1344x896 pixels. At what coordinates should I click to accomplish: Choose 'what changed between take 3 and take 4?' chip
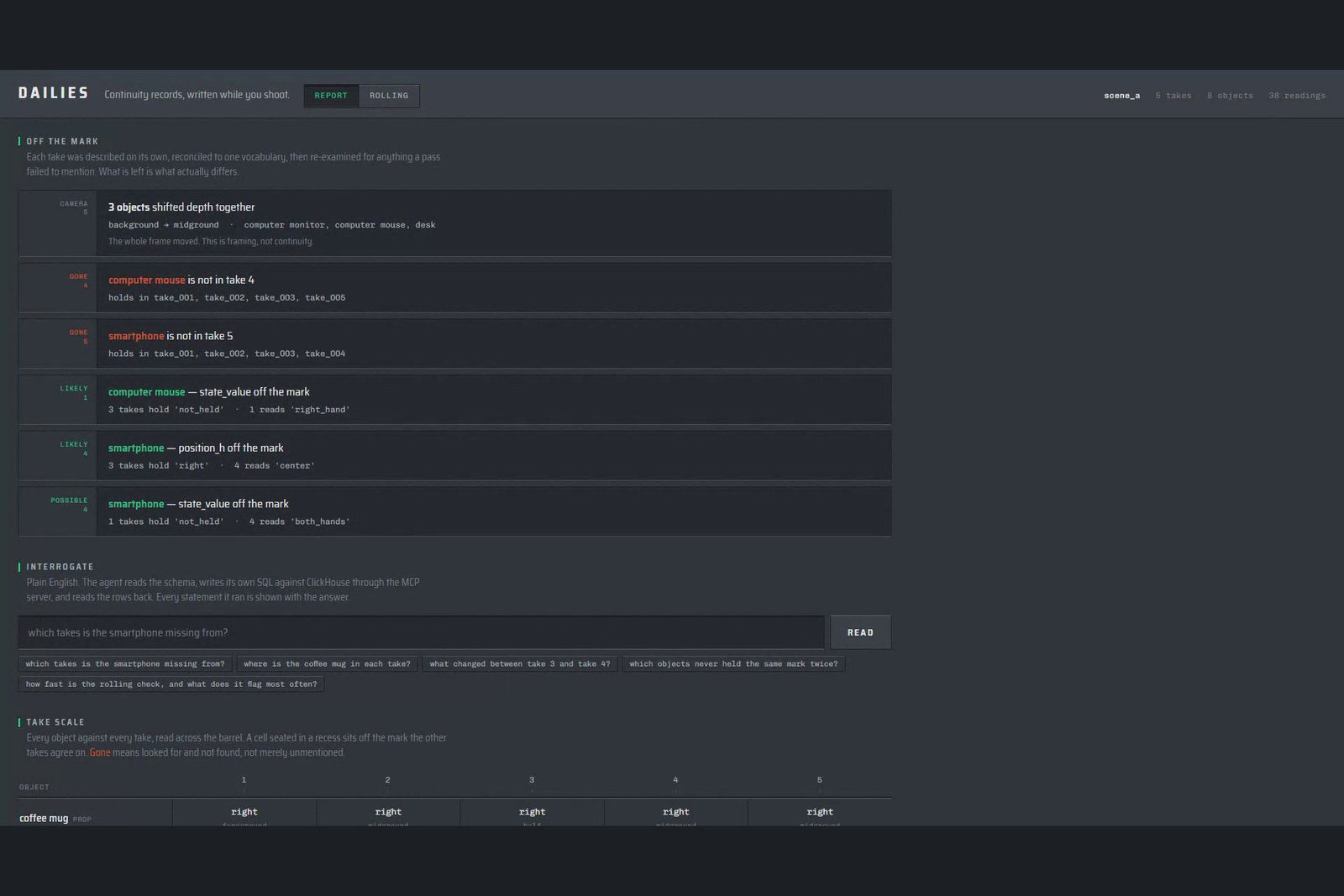pos(520,663)
